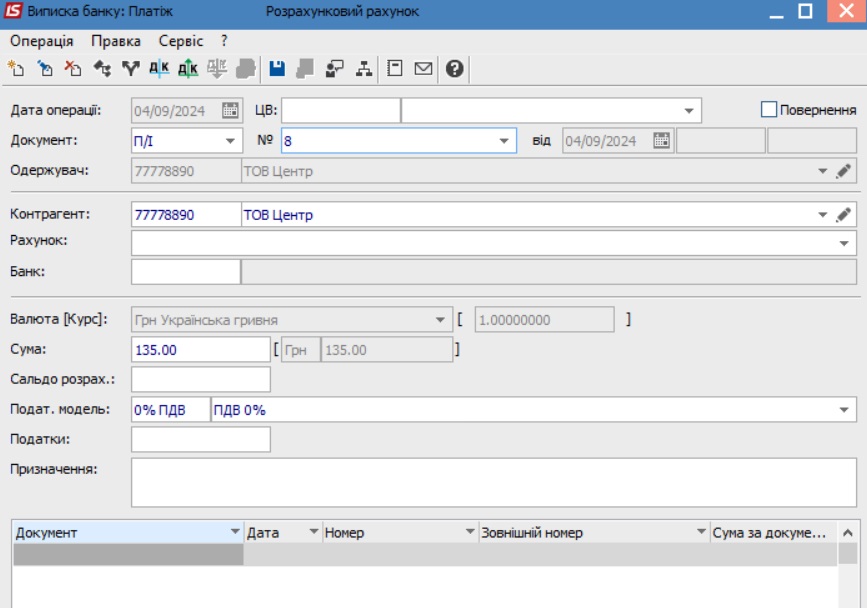Click the branching split arrows icon
This screenshot has width=867, height=608.
130,69
